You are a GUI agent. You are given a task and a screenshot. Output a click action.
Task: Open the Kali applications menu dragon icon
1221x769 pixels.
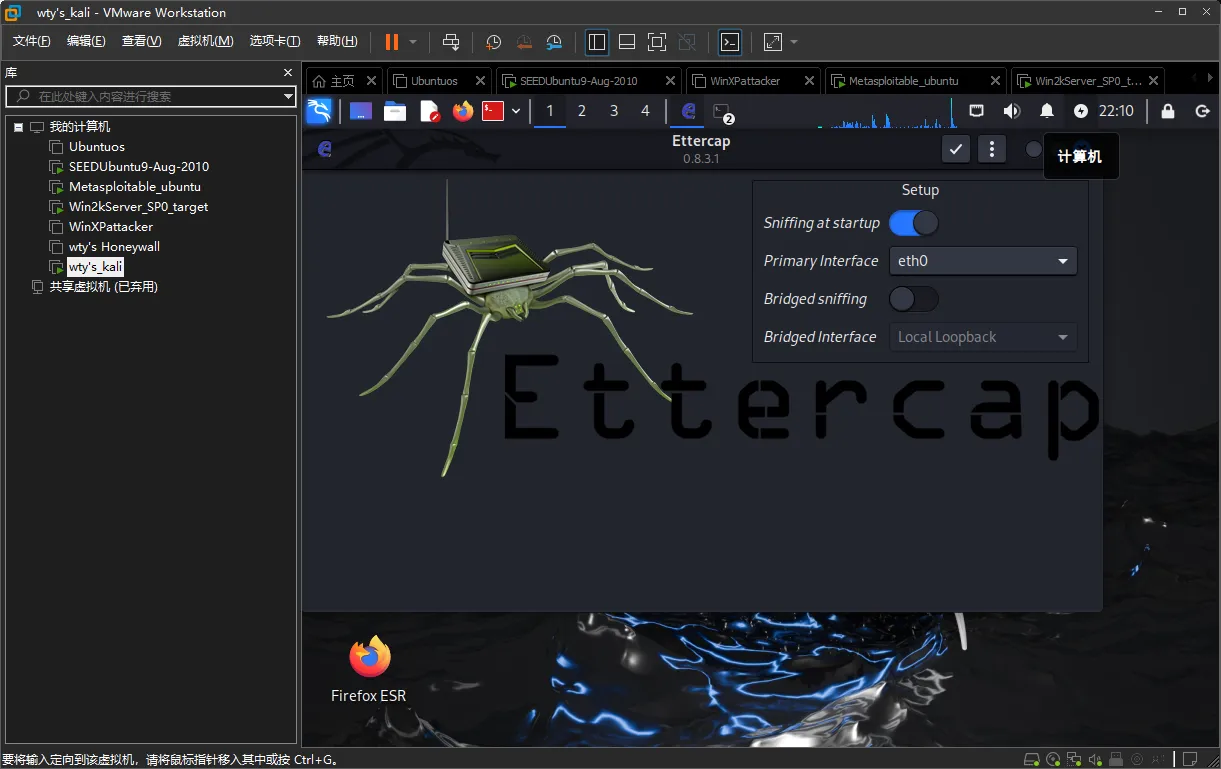pos(319,111)
